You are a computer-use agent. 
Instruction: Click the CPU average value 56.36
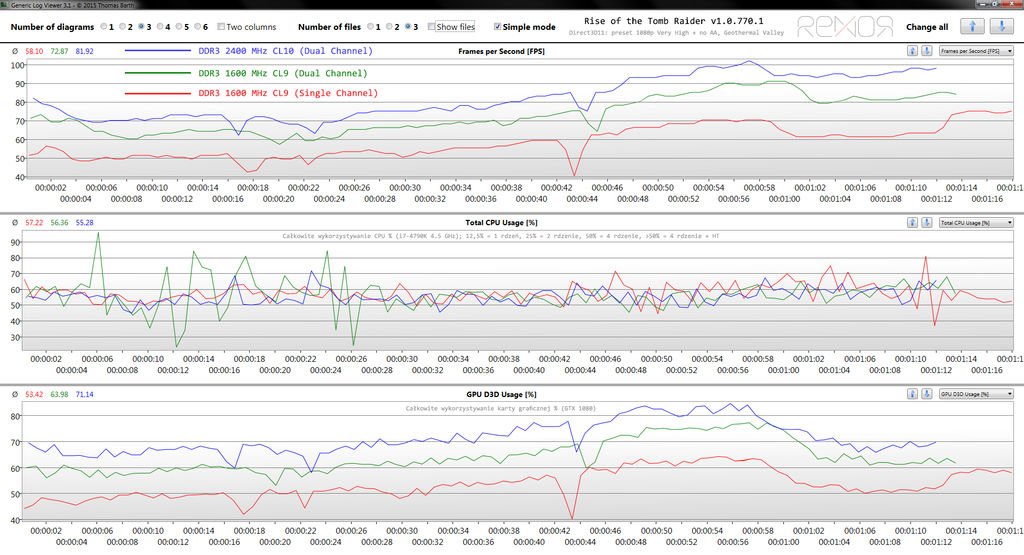59,223
